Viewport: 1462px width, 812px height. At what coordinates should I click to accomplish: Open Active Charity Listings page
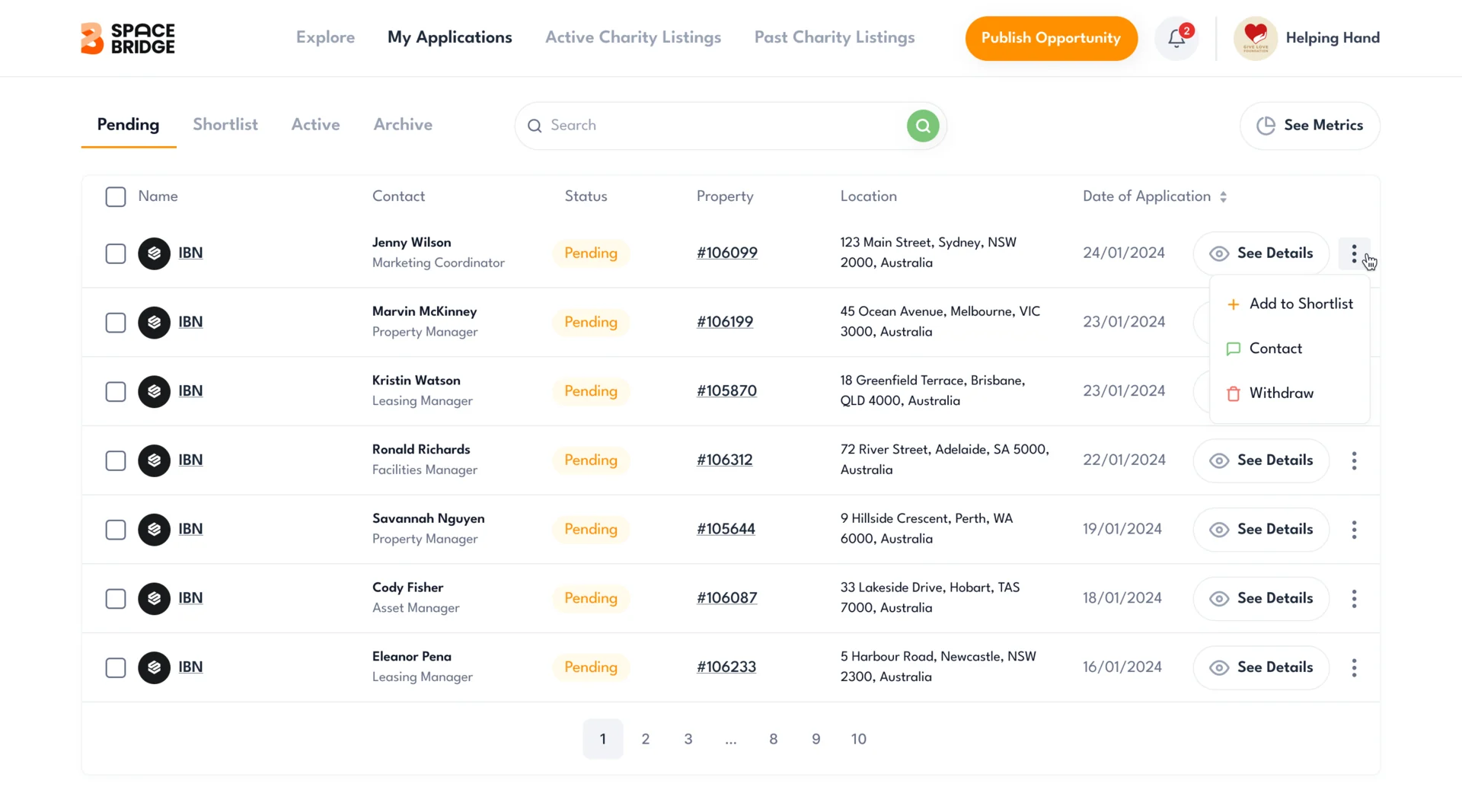coord(633,37)
